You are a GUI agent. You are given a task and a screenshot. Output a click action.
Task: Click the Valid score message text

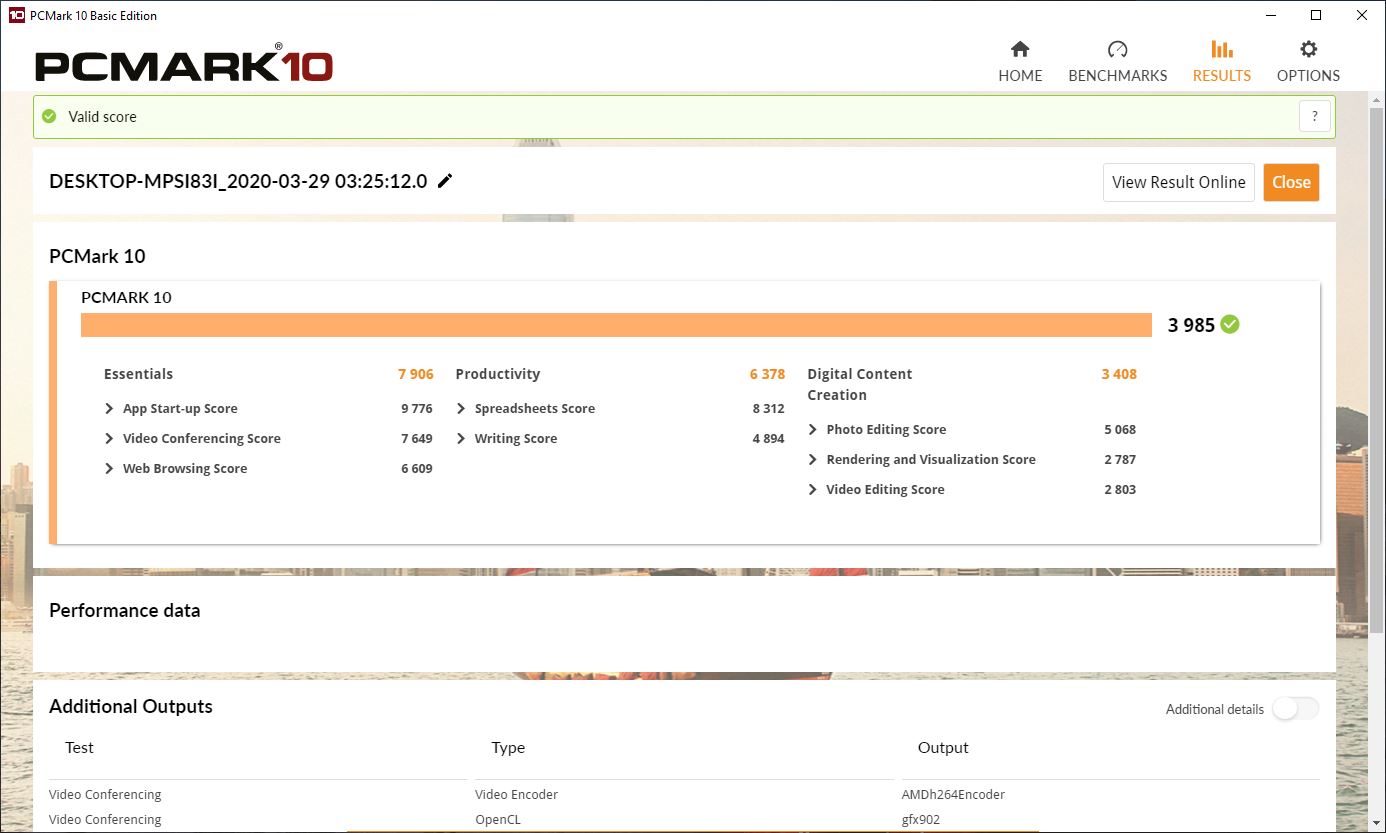(102, 116)
